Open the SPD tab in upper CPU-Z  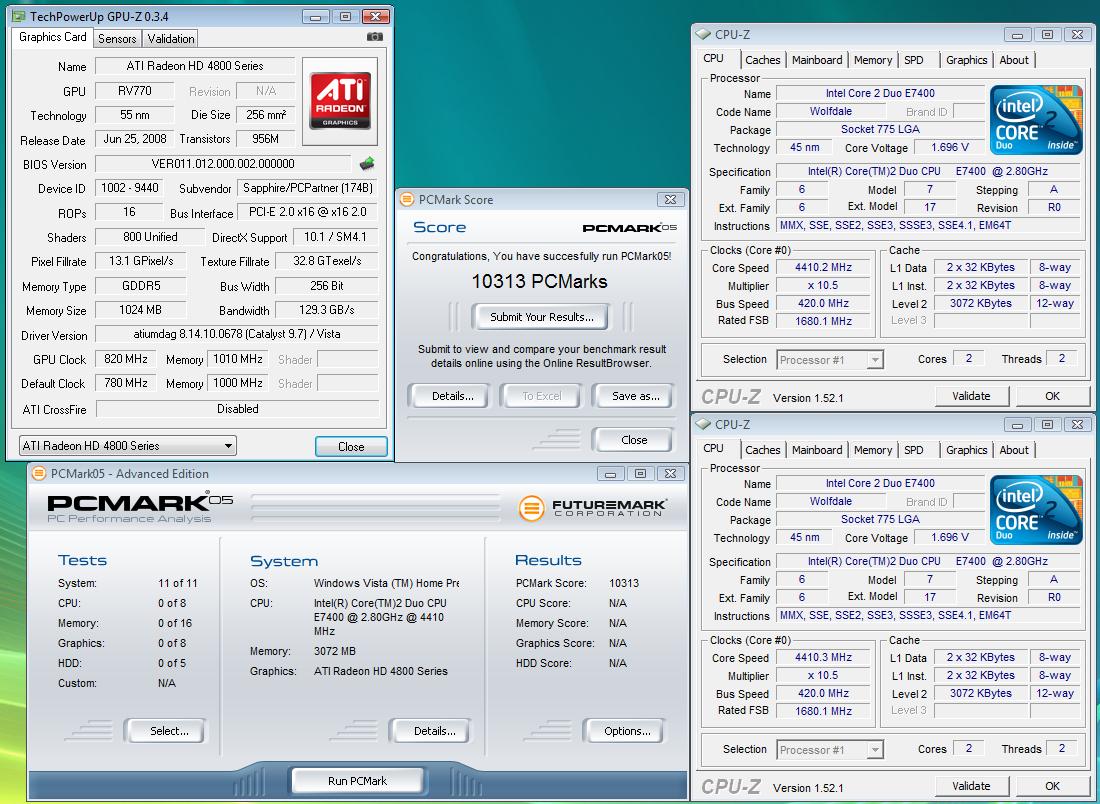click(913, 60)
